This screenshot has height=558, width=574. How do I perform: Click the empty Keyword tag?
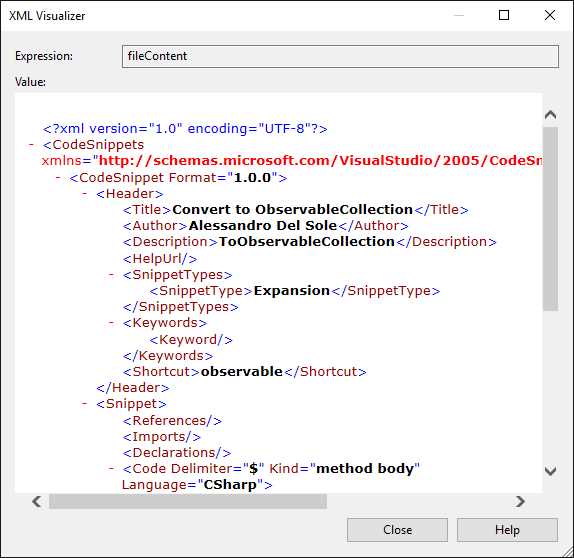tap(191, 339)
